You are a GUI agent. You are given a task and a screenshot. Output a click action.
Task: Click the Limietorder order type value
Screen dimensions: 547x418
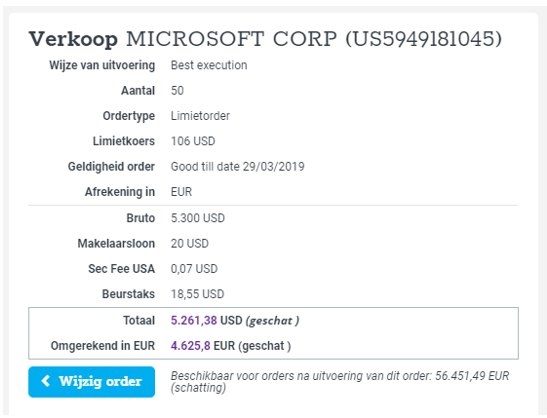tap(200, 116)
